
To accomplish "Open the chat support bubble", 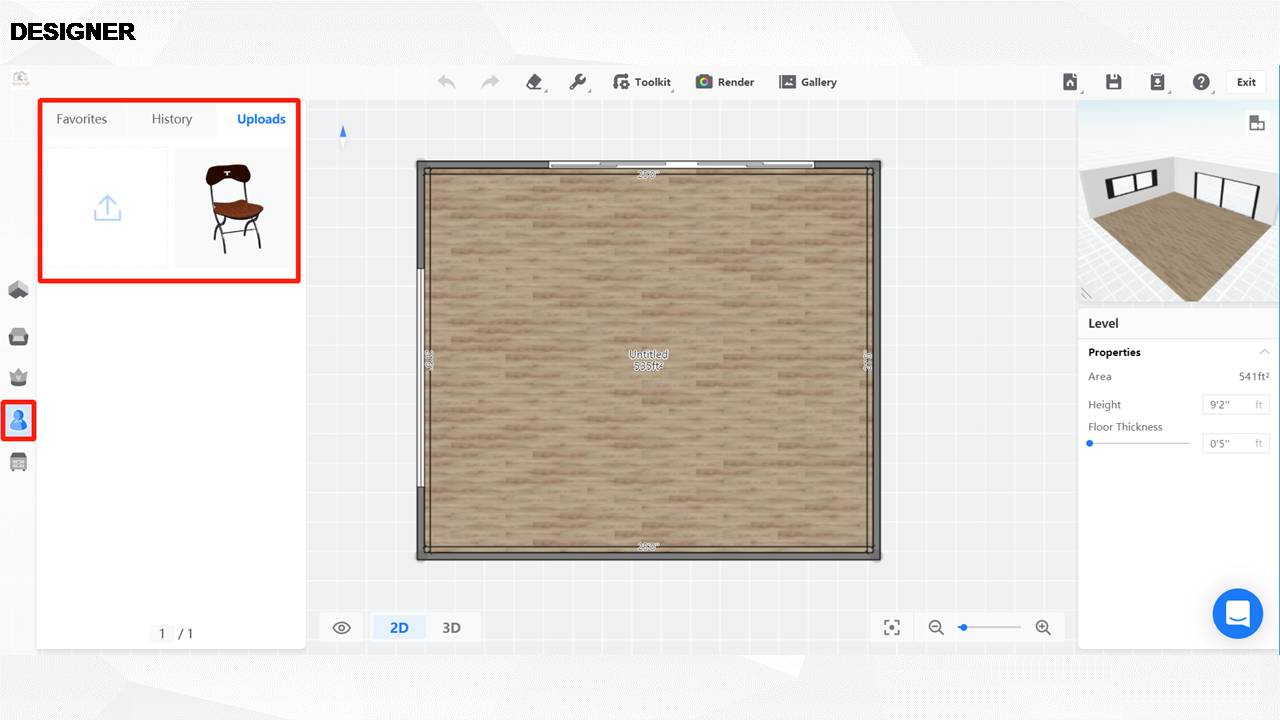I will (x=1237, y=613).
